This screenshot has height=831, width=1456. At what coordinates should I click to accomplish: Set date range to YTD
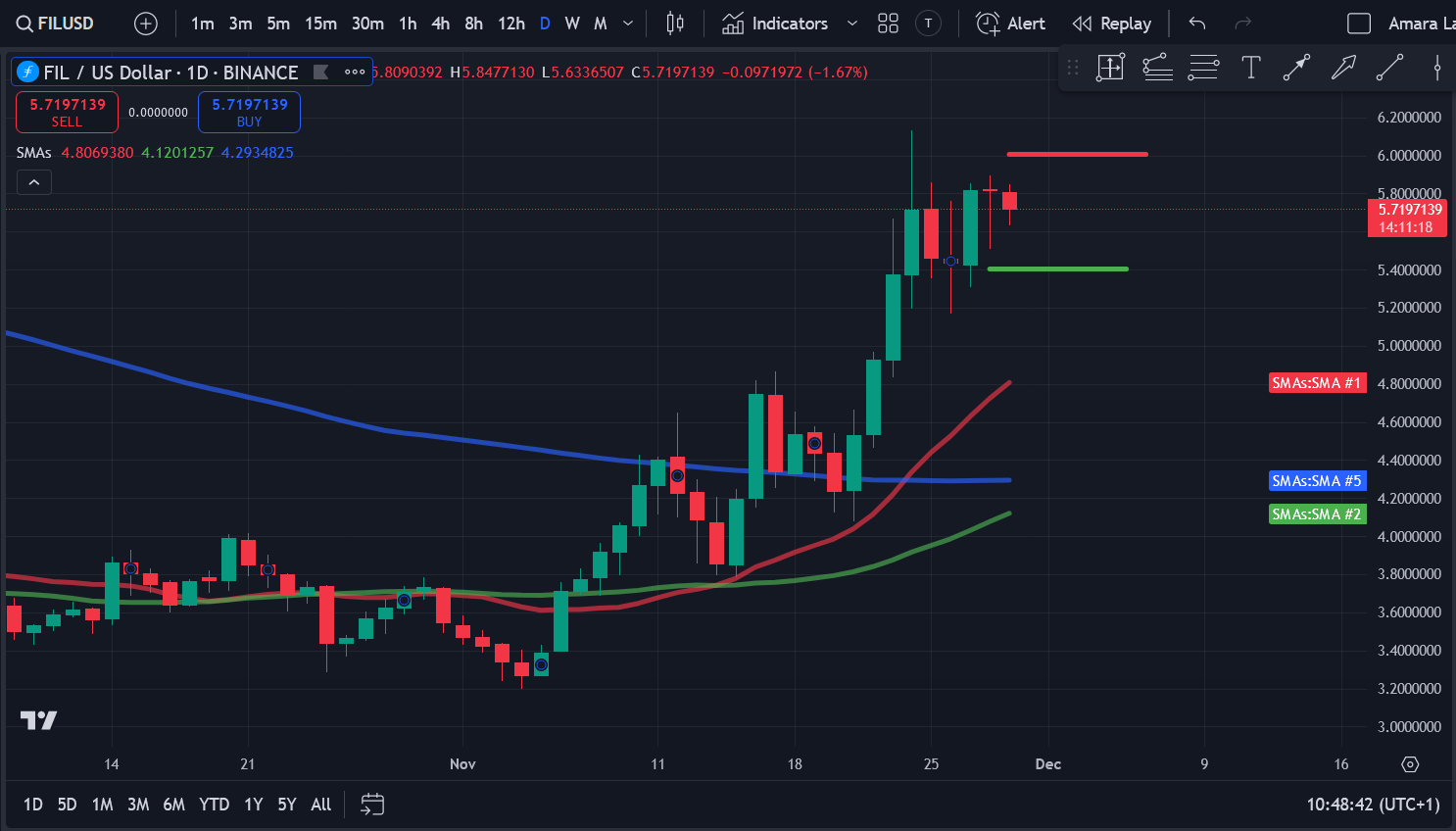(214, 805)
